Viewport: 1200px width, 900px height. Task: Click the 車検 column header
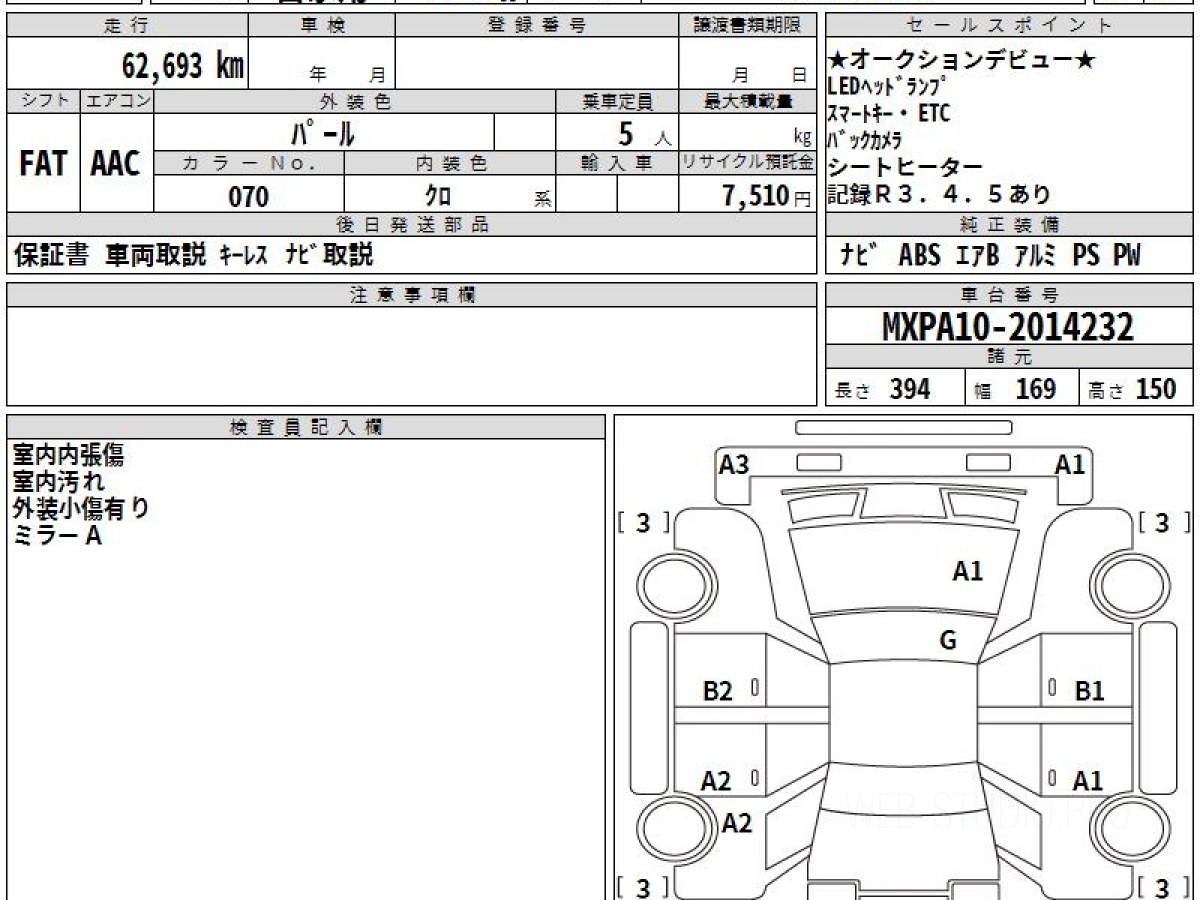(x=322, y=26)
